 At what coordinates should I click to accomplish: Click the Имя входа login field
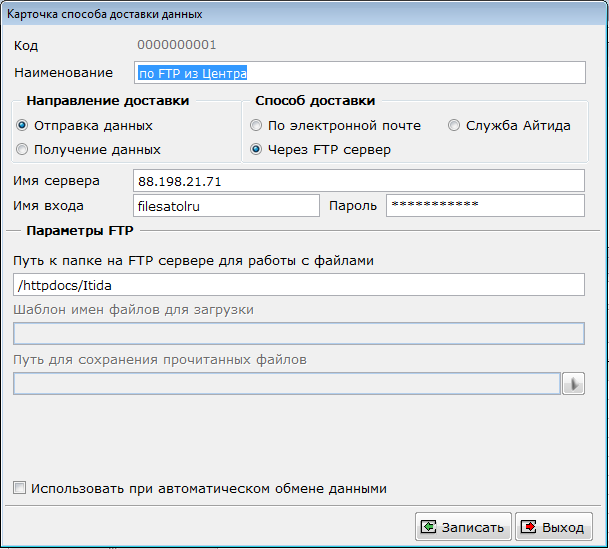[x=226, y=206]
